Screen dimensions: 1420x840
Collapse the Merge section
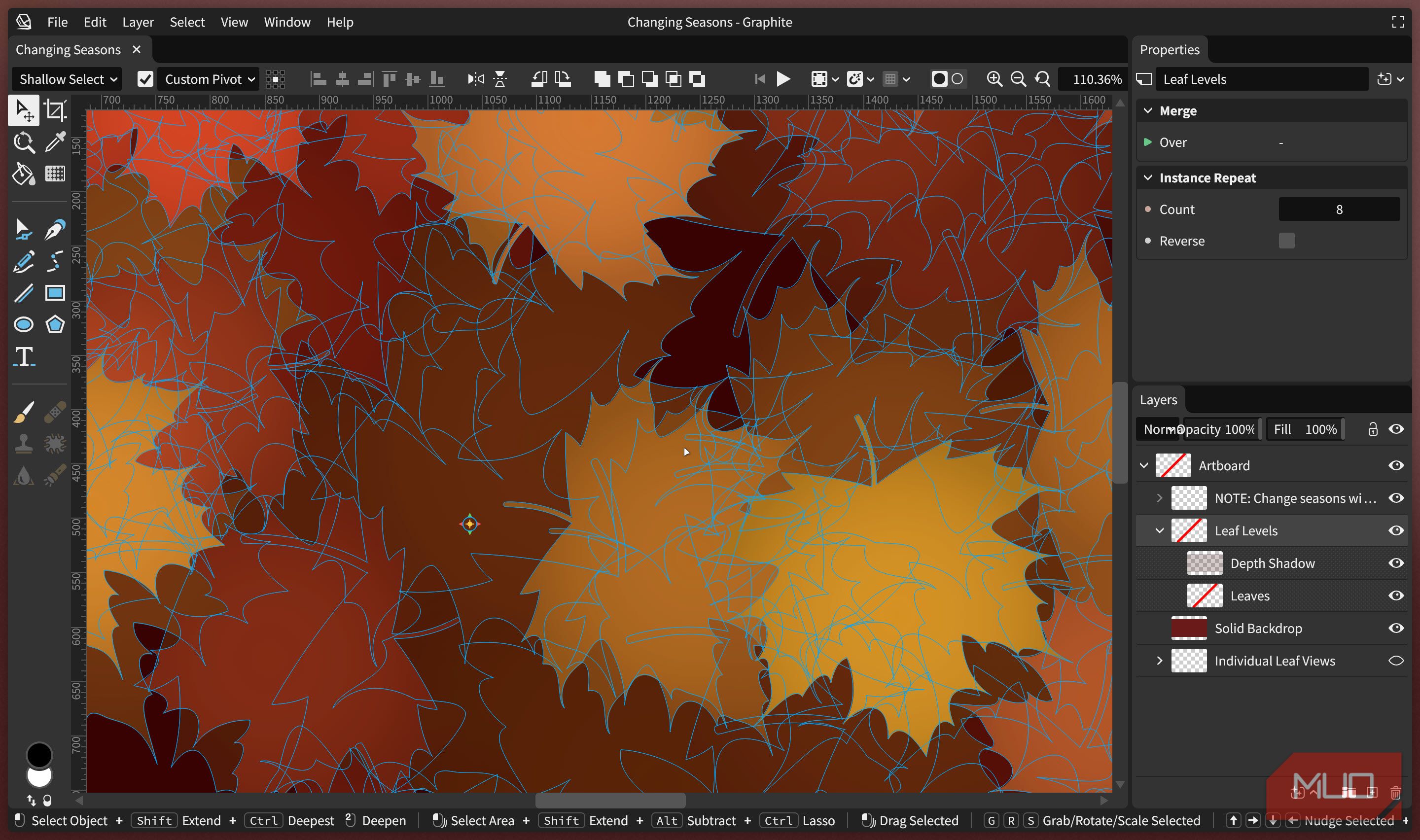click(x=1148, y=111)
